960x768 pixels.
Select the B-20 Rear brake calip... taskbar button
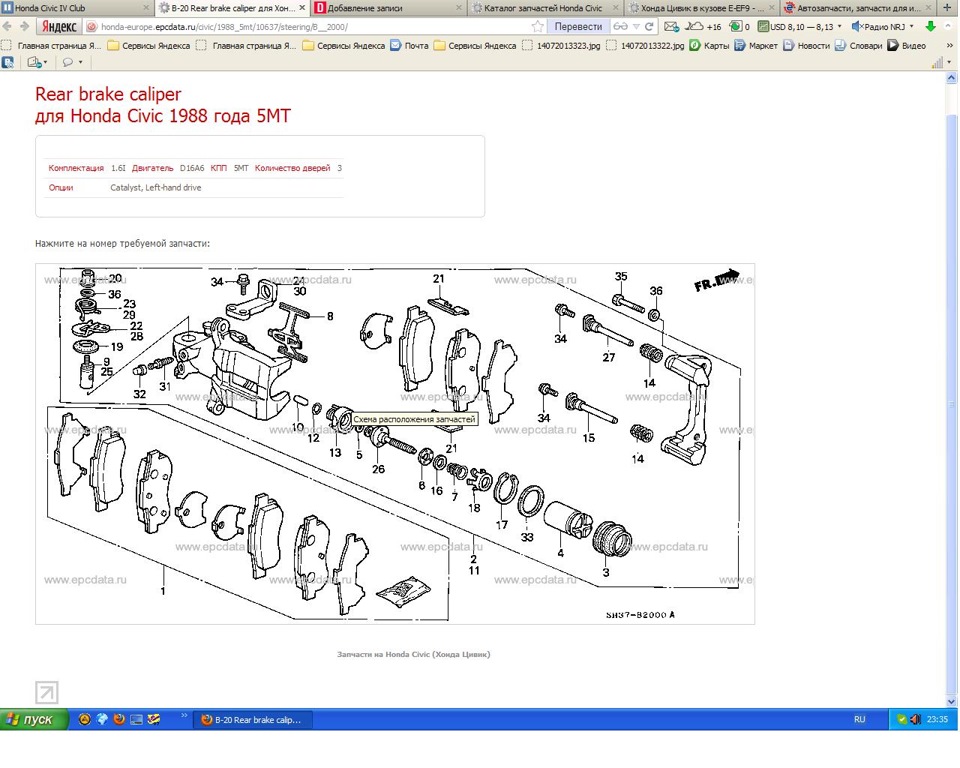click(253, 720)
